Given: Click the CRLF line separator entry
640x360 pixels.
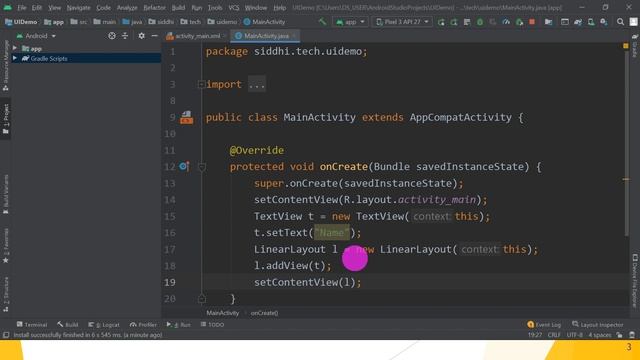Looking at the screenshot, I should [x=554, y=335].
